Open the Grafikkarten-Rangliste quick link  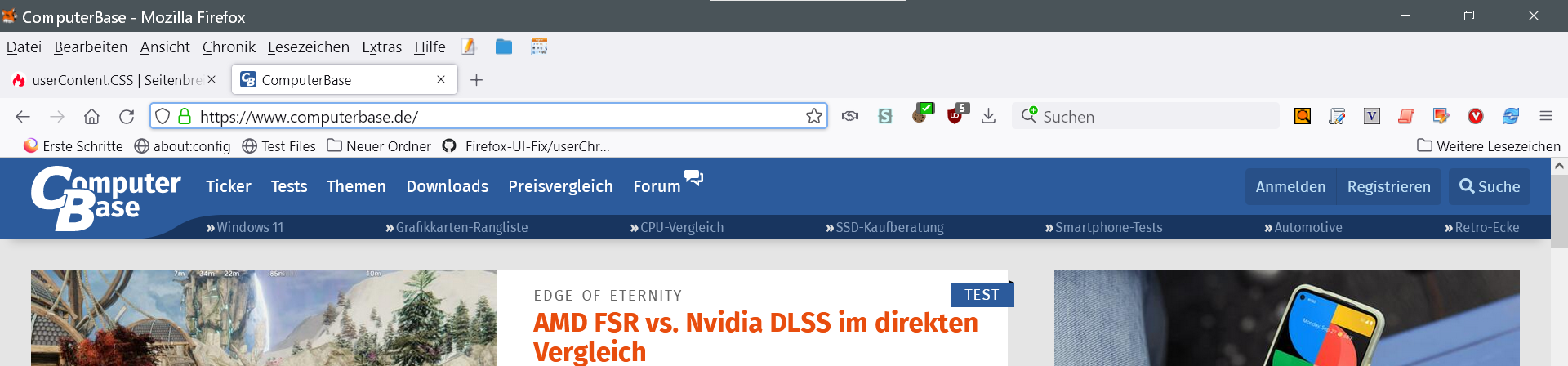coord(457,227)
